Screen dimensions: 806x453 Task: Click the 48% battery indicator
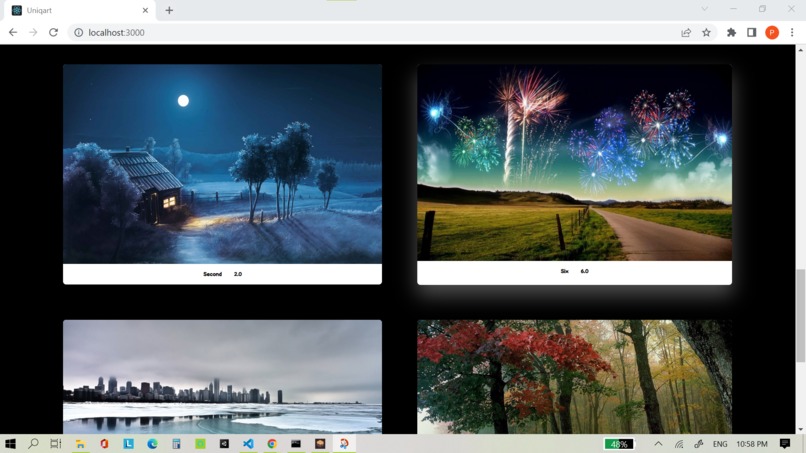click(618, 444)
